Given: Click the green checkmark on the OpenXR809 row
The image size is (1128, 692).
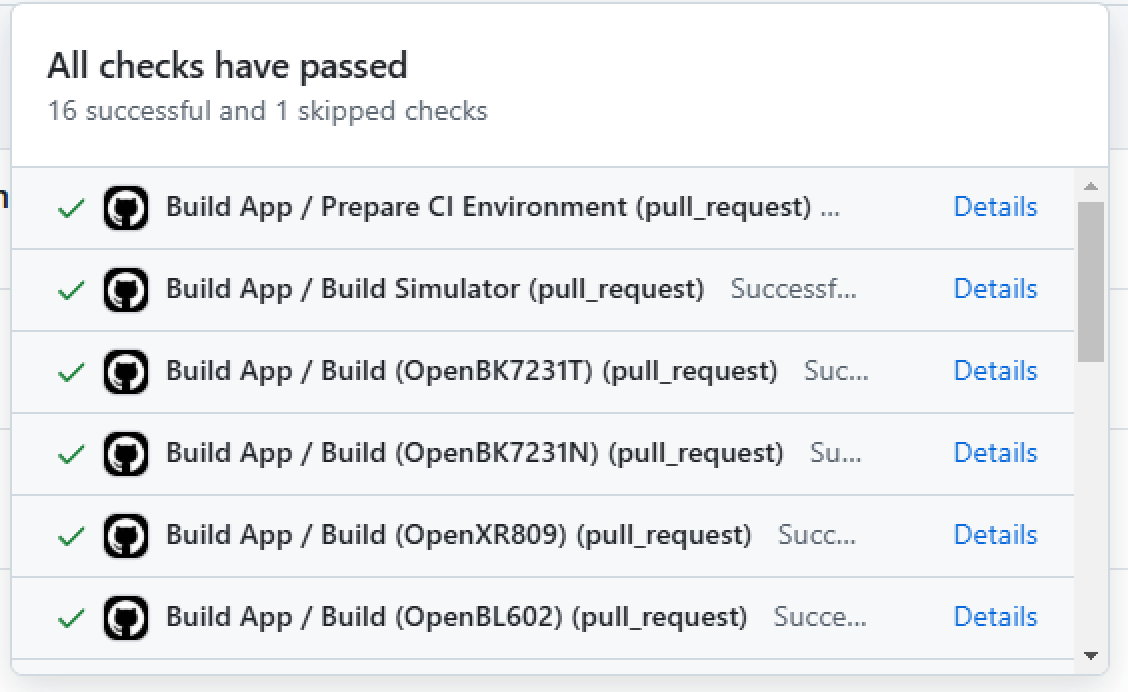Looking at the screenshot, I should point(69,535).
